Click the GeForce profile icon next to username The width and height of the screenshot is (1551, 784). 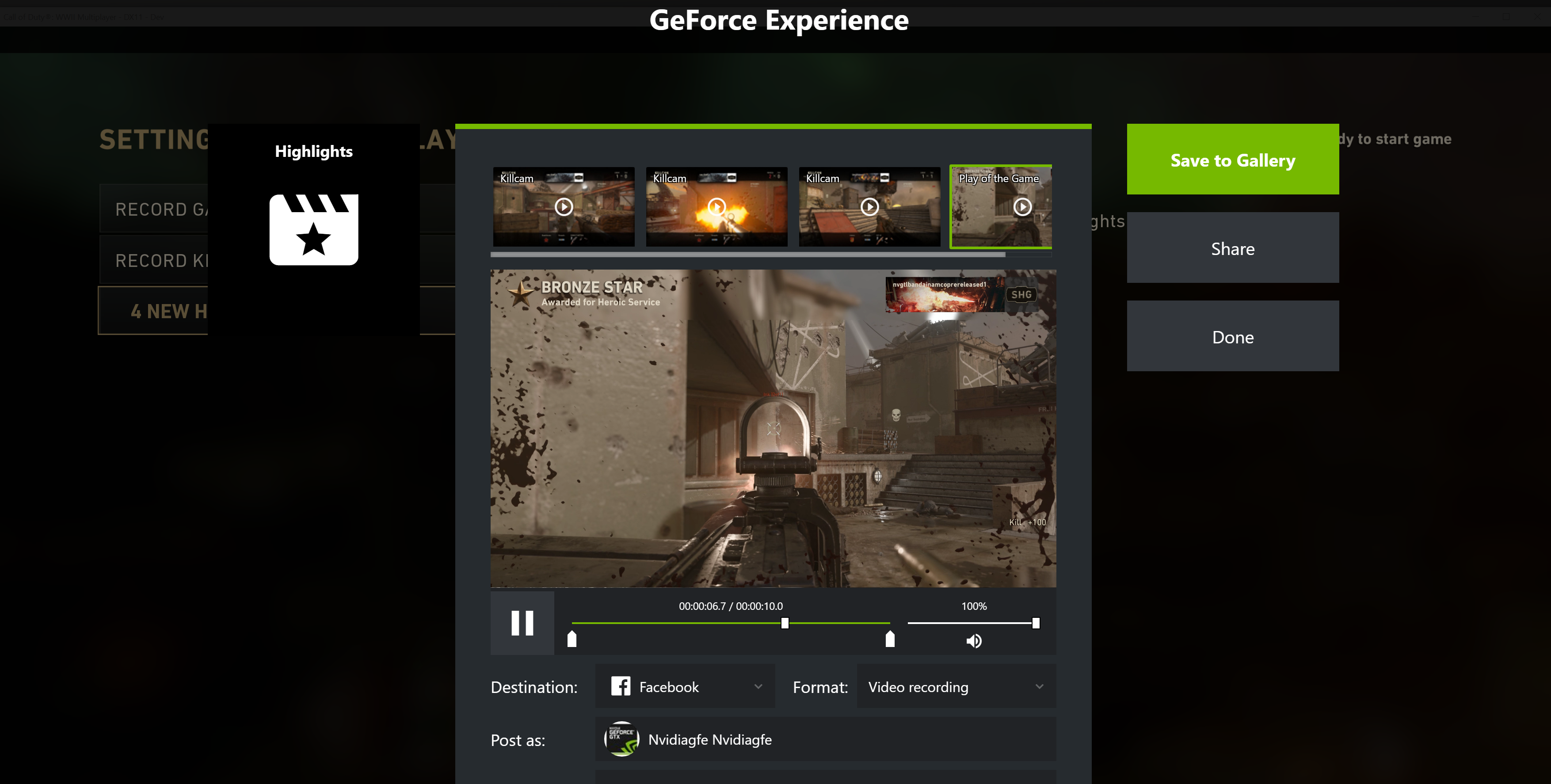pos(622,738)
